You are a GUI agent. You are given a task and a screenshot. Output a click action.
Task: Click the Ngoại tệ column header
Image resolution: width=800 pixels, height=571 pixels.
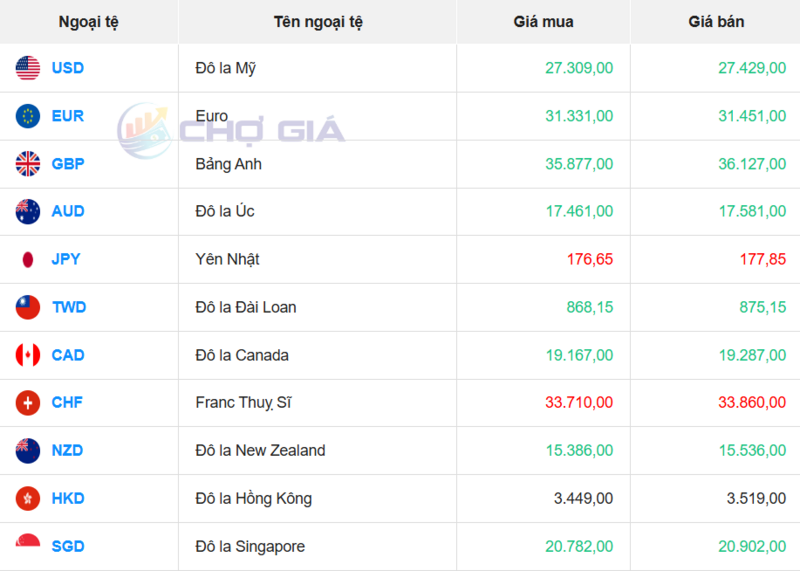(88, 22)
